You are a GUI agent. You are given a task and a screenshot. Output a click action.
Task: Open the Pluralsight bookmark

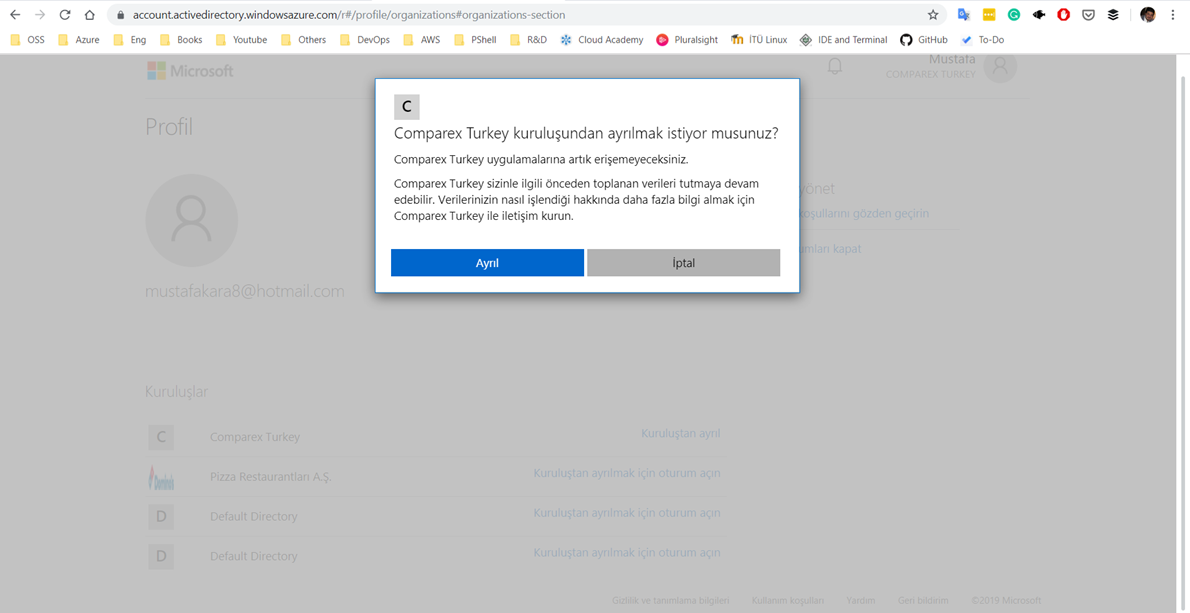688,39
